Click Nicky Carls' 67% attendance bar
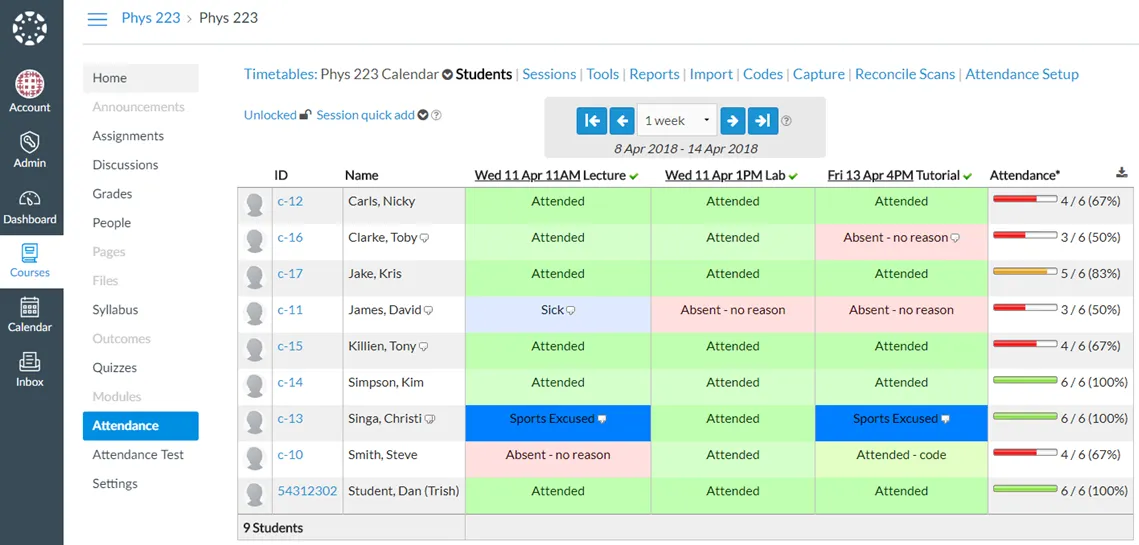Screen dimensions: 1139x545 (x=1025, y=198)
